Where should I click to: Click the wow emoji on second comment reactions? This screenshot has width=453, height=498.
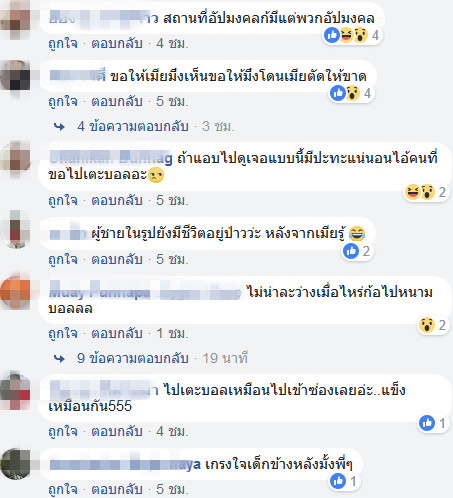coord(352,93)
